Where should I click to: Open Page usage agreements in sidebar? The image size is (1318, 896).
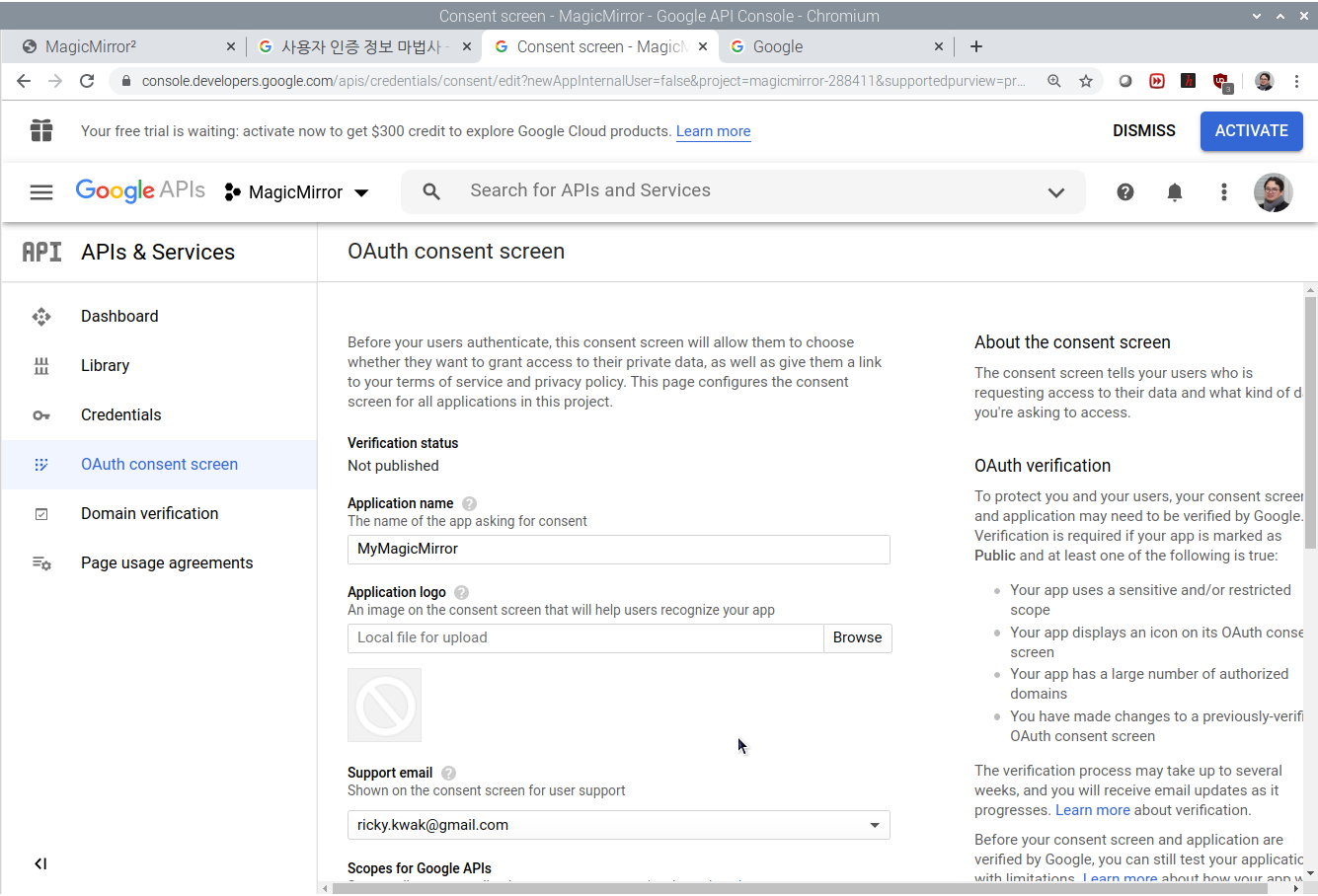point(160,563)
